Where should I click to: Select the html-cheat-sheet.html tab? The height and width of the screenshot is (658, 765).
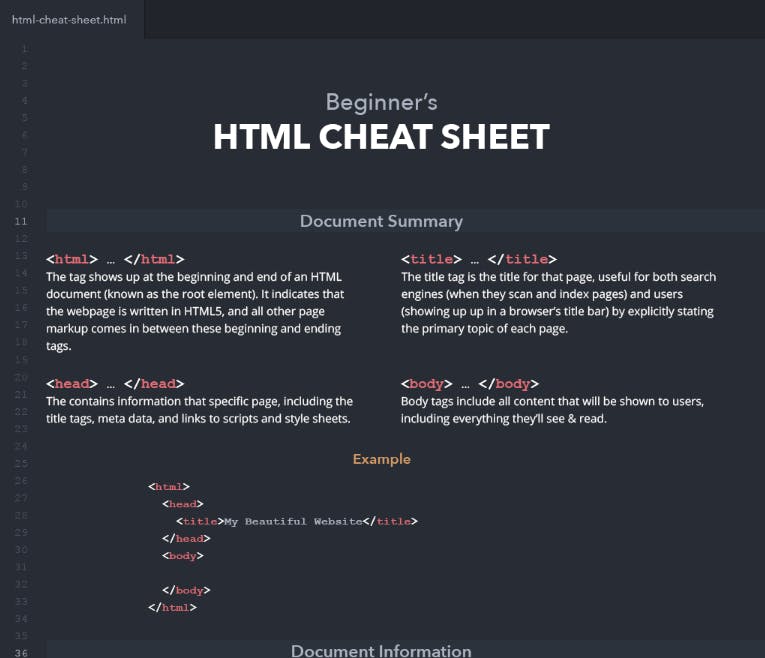pos(69,20)
